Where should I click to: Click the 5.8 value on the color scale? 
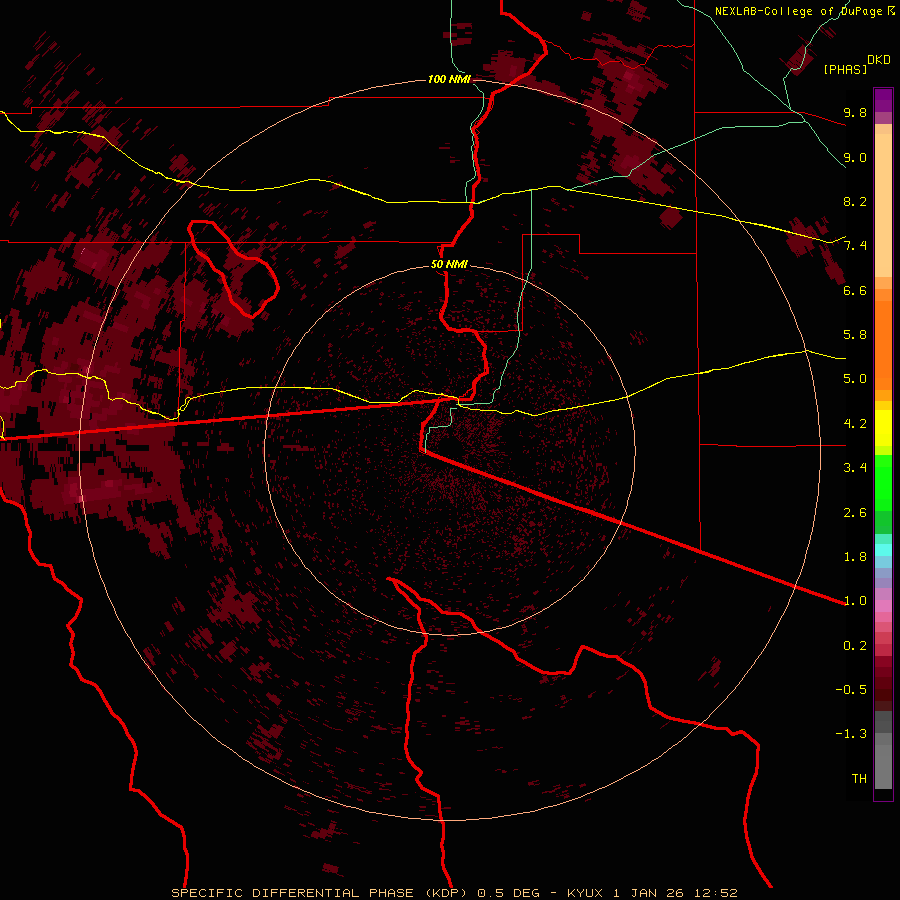855,335
